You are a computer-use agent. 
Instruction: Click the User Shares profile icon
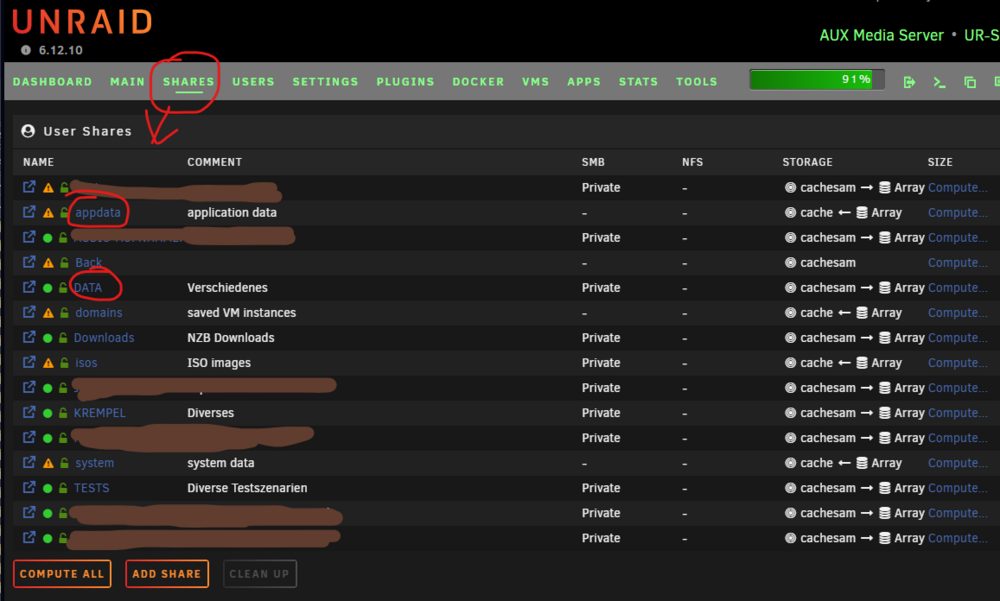pos(28,131)
